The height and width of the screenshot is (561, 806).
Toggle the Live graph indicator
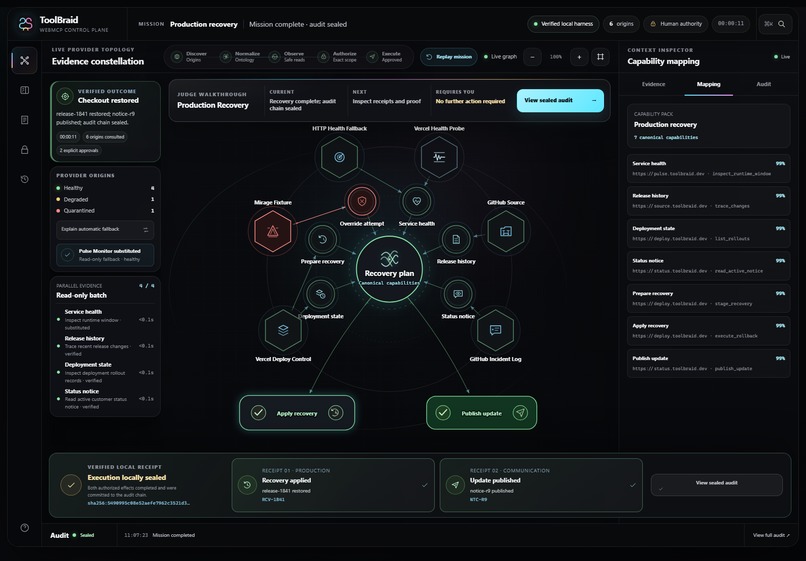point(500,57)
